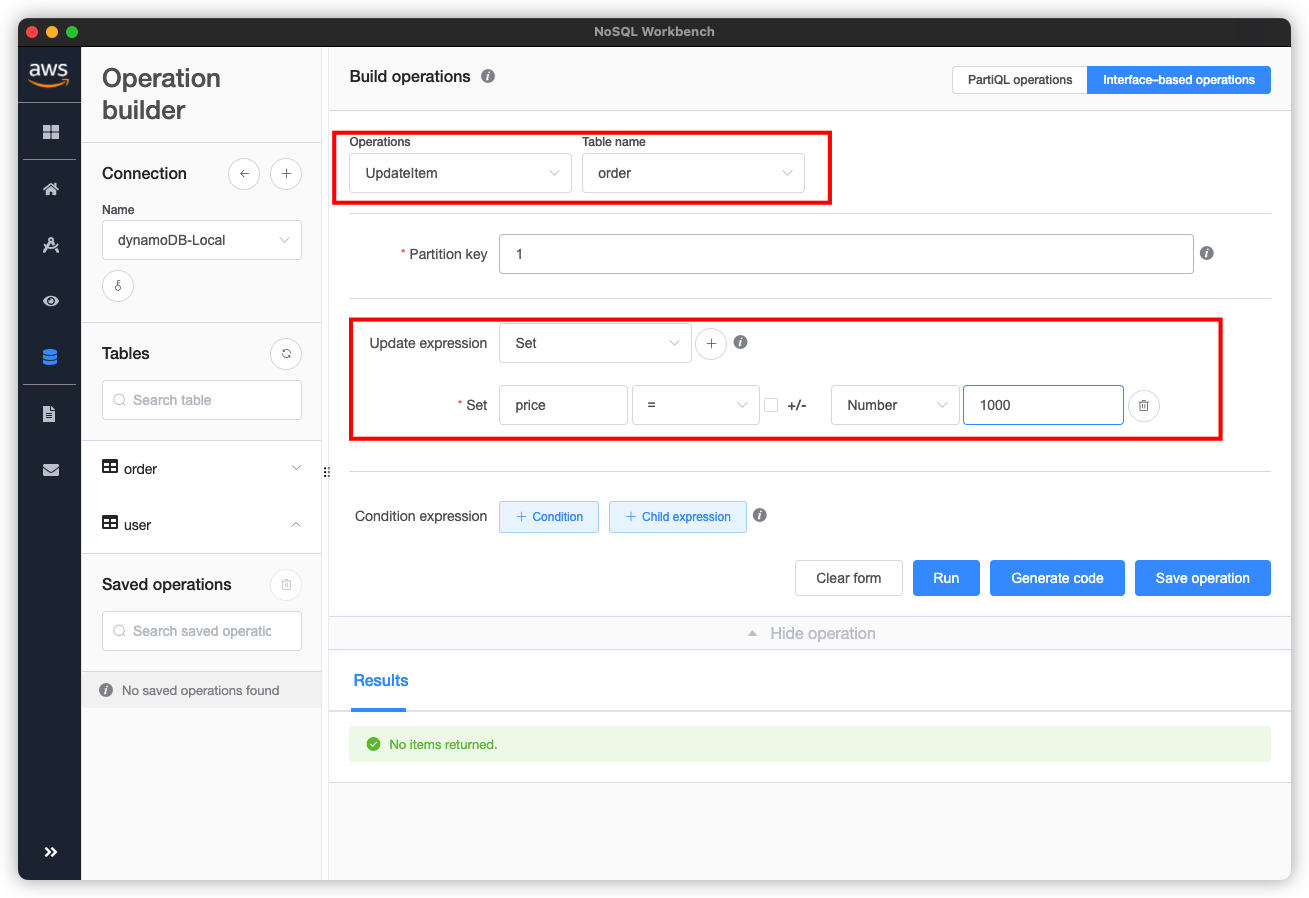Screen dimensions: 1309x898
Task: Click the Generate code button
Action: tap(1057, 578)
